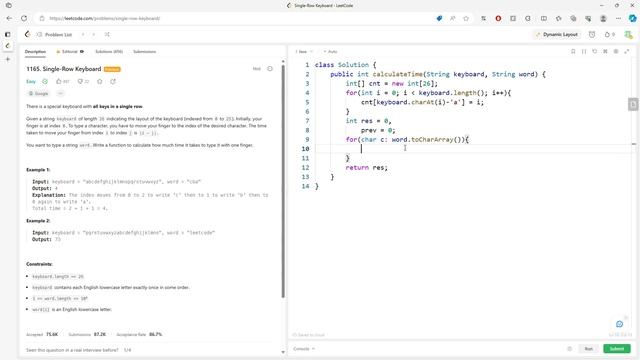
Task: Click the description panel vertical scrollbar
Action: [x=283, y=181]
